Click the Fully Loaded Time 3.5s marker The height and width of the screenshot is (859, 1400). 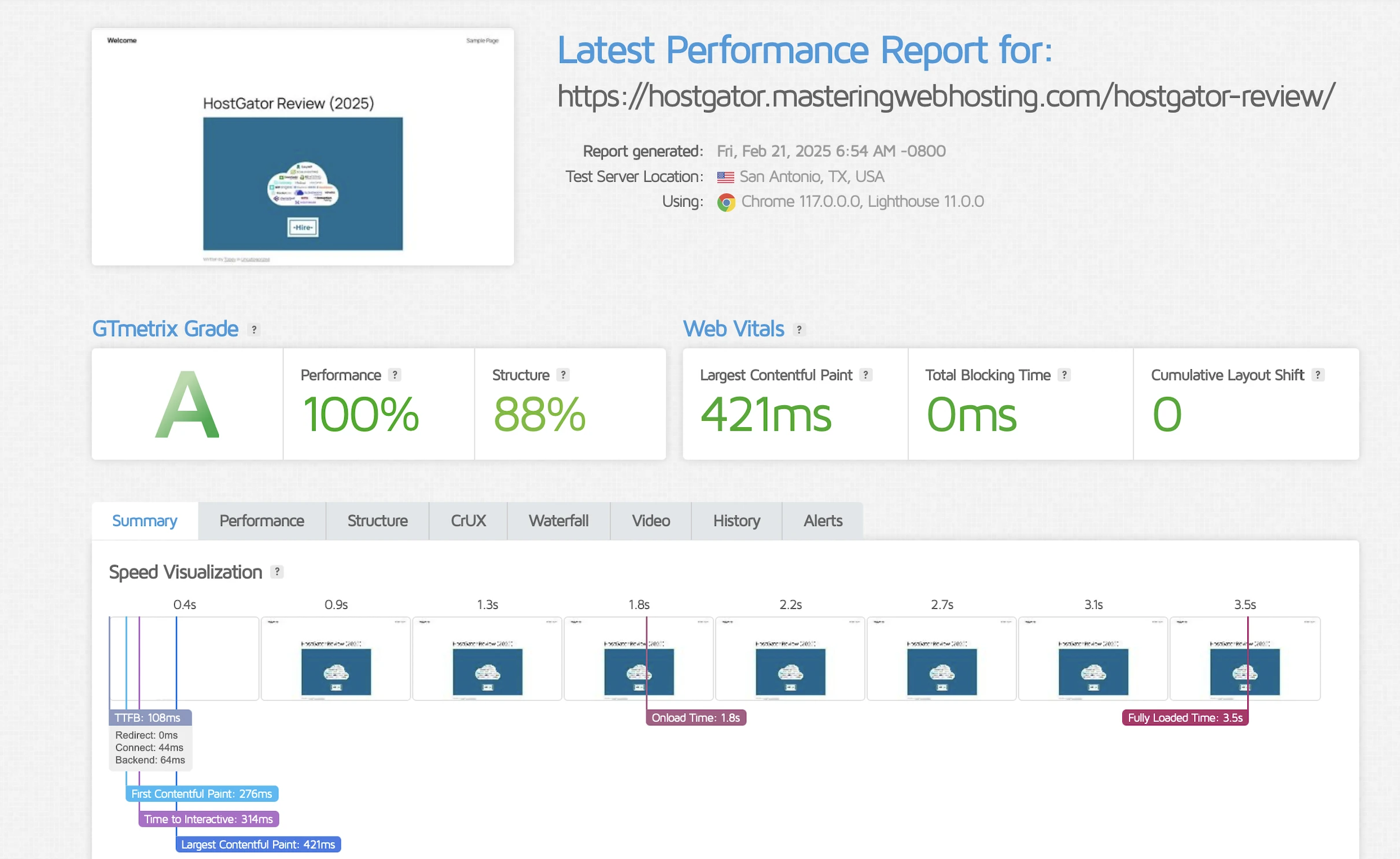(1185, 718)
